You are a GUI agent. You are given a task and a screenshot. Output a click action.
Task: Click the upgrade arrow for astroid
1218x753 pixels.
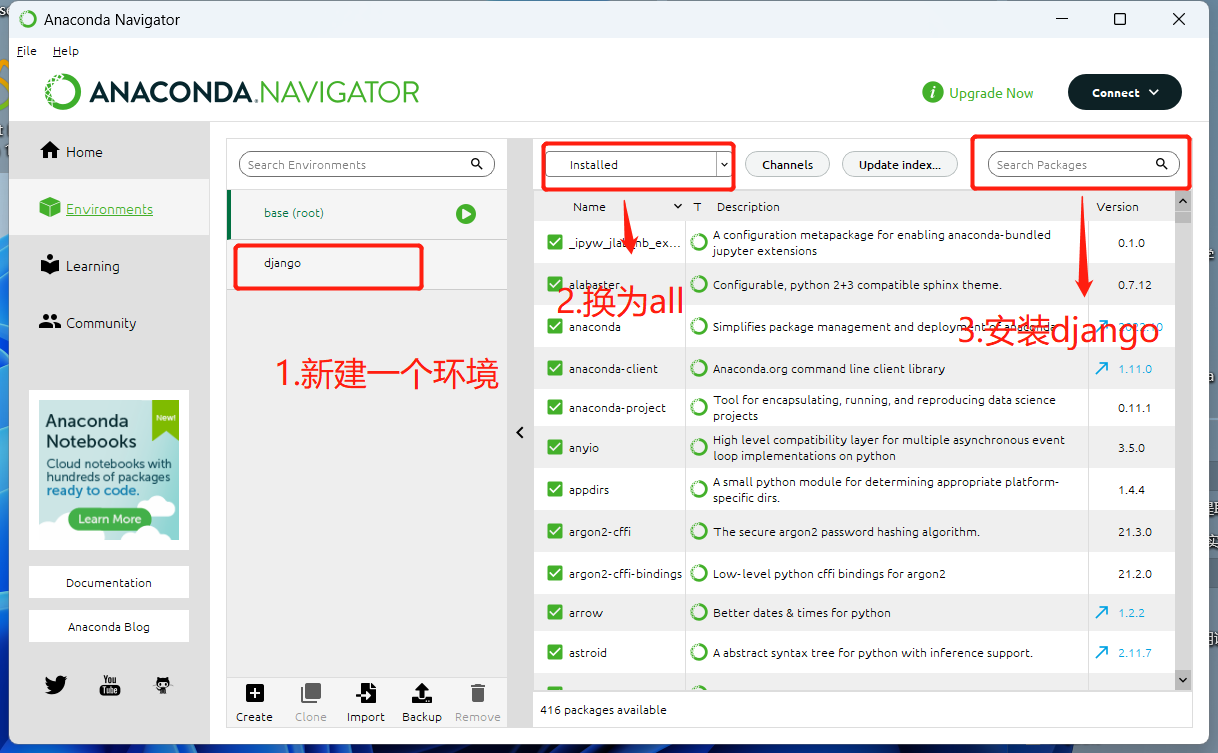coord(1102,652)
